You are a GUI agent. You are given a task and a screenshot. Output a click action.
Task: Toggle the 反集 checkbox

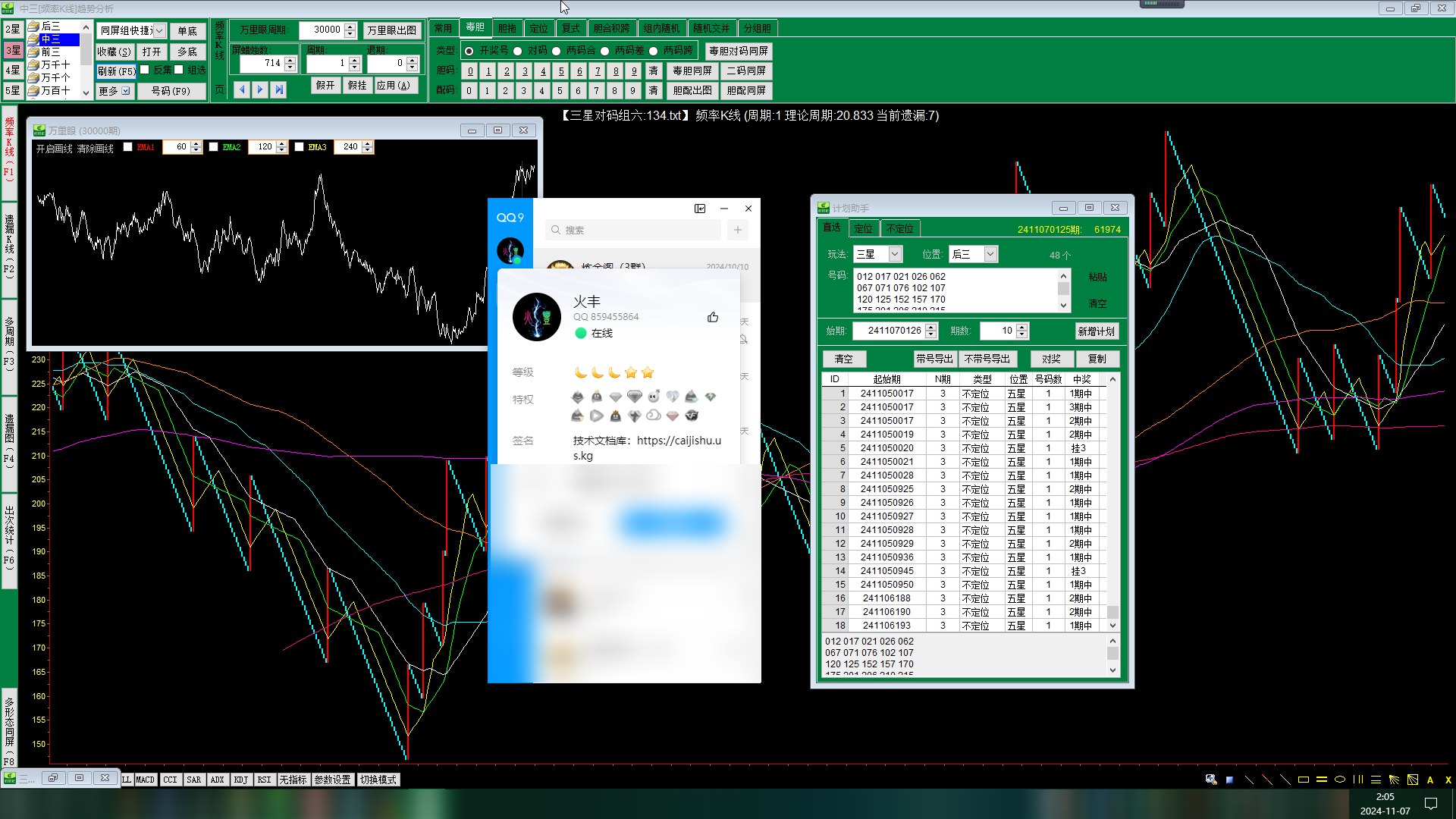click(x=144, y=70)
